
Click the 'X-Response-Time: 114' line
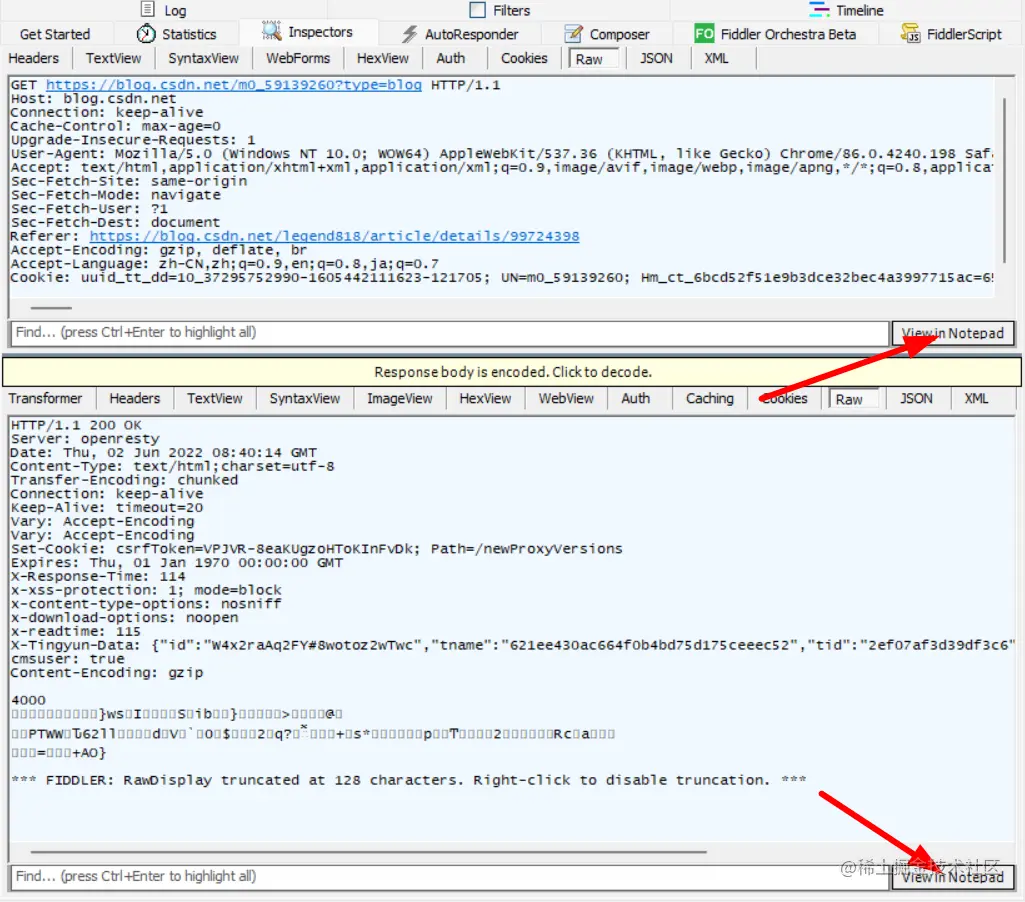pos(98,576)
